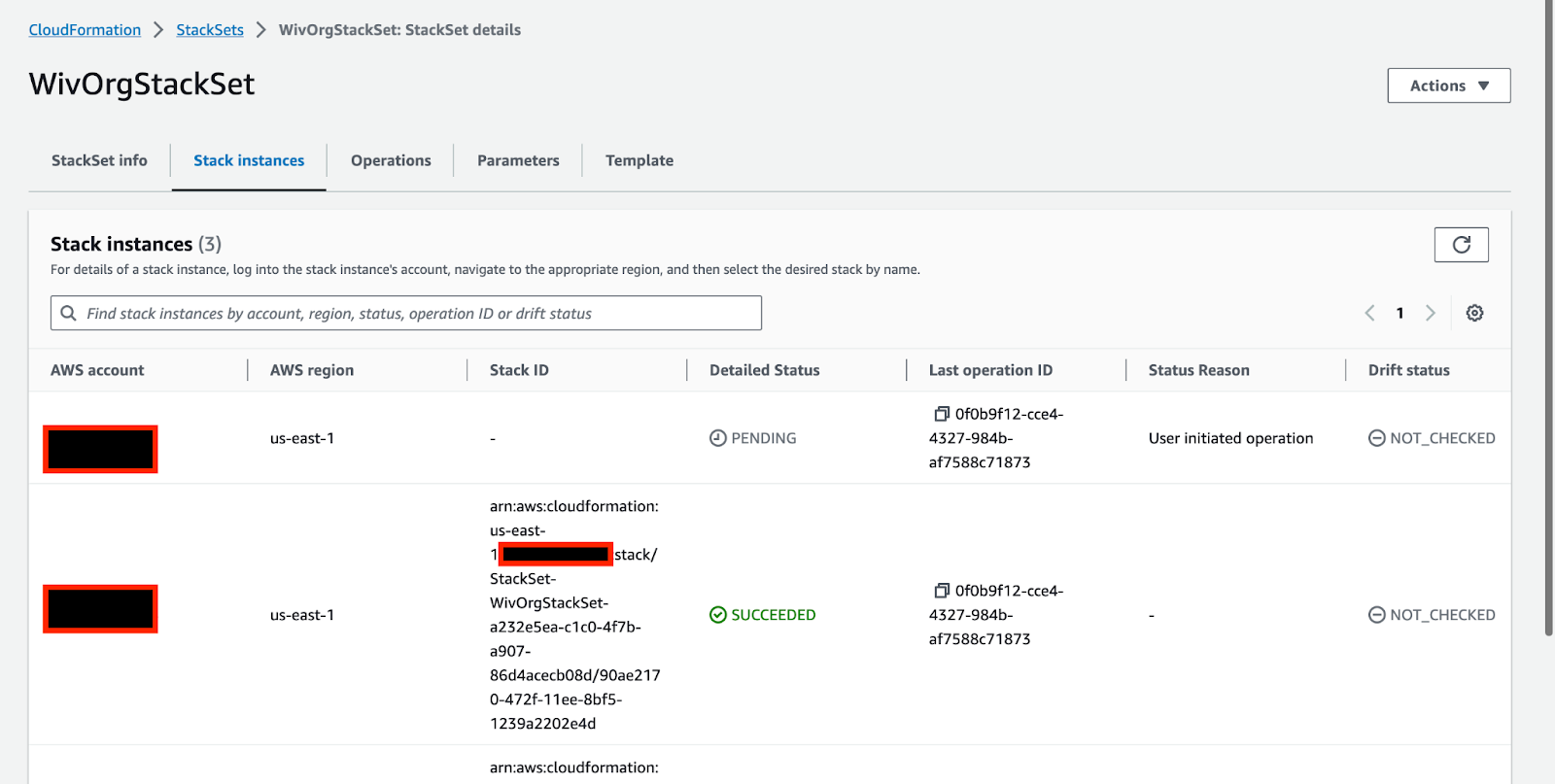The image size is (1555, 784).
Task: Open the Template tab
Action: tap(639, 160)
